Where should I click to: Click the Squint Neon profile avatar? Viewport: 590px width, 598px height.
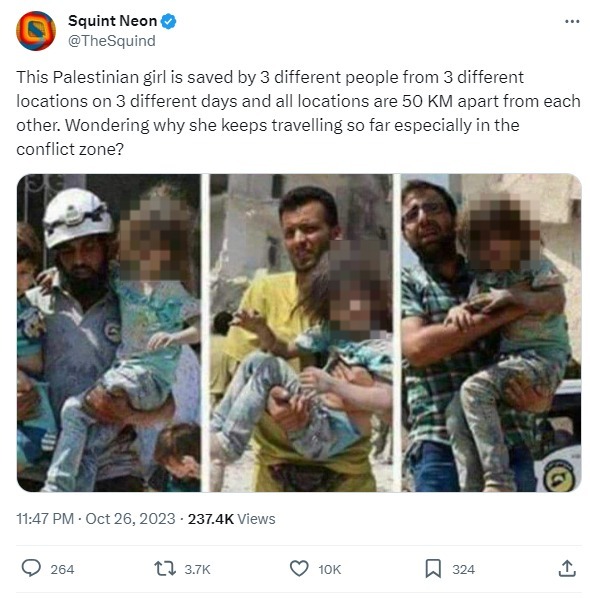(x=36, y=31)
